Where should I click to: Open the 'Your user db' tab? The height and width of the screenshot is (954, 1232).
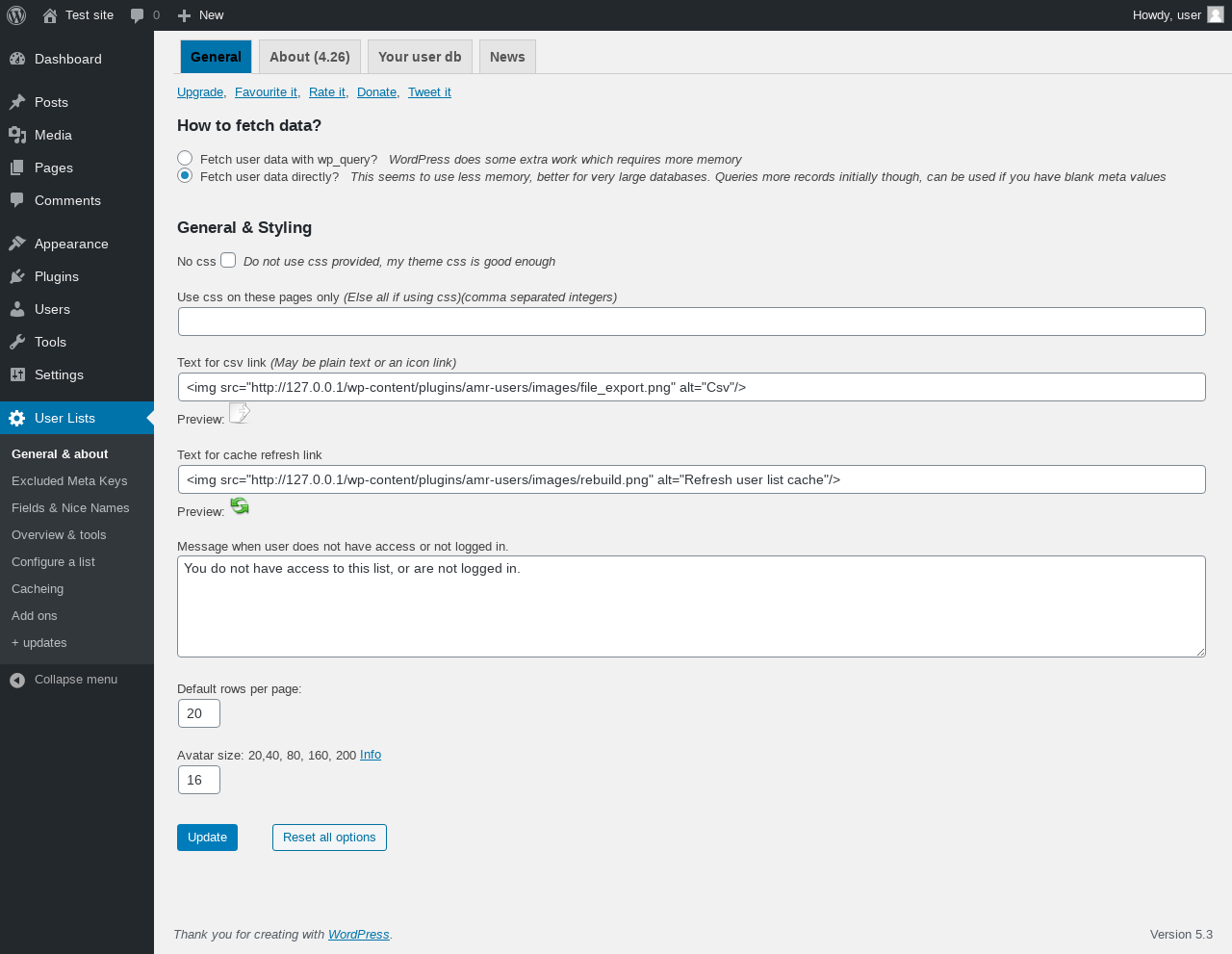(420, 57)
